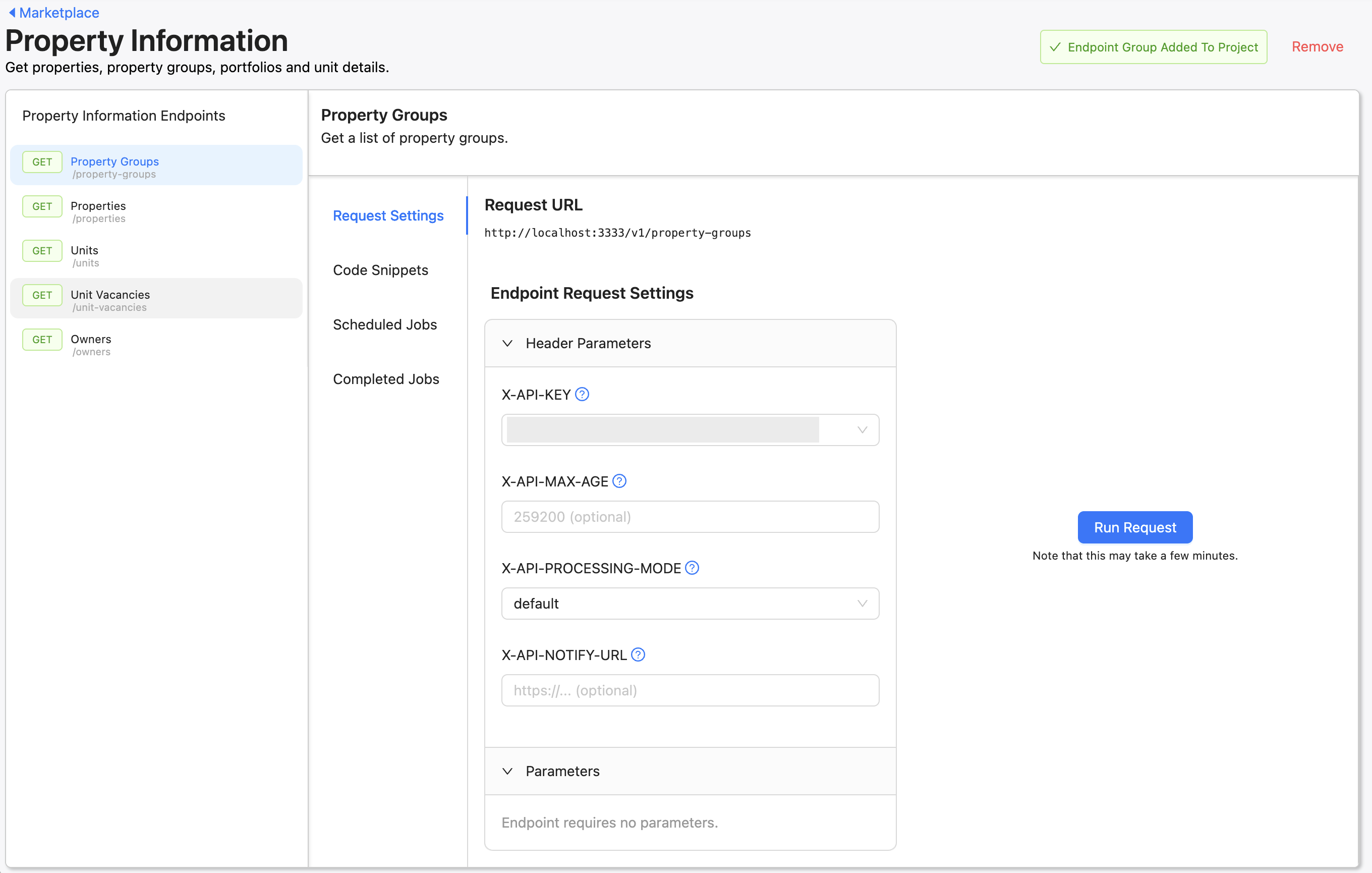Screen dimensions: 1372x873
Task: Click the X-API-PROCESSING-MODE question mark icon
Action: (x=692, y=568)
